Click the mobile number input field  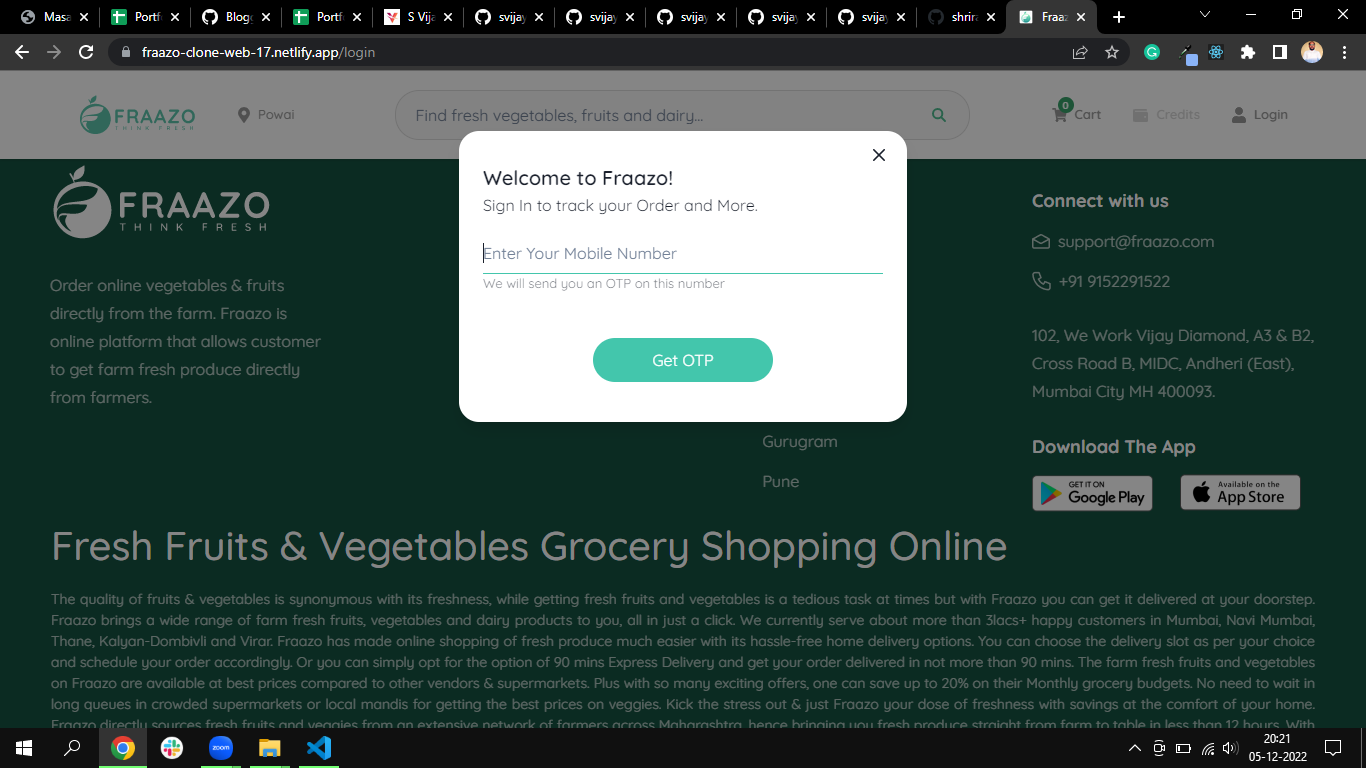683,253
